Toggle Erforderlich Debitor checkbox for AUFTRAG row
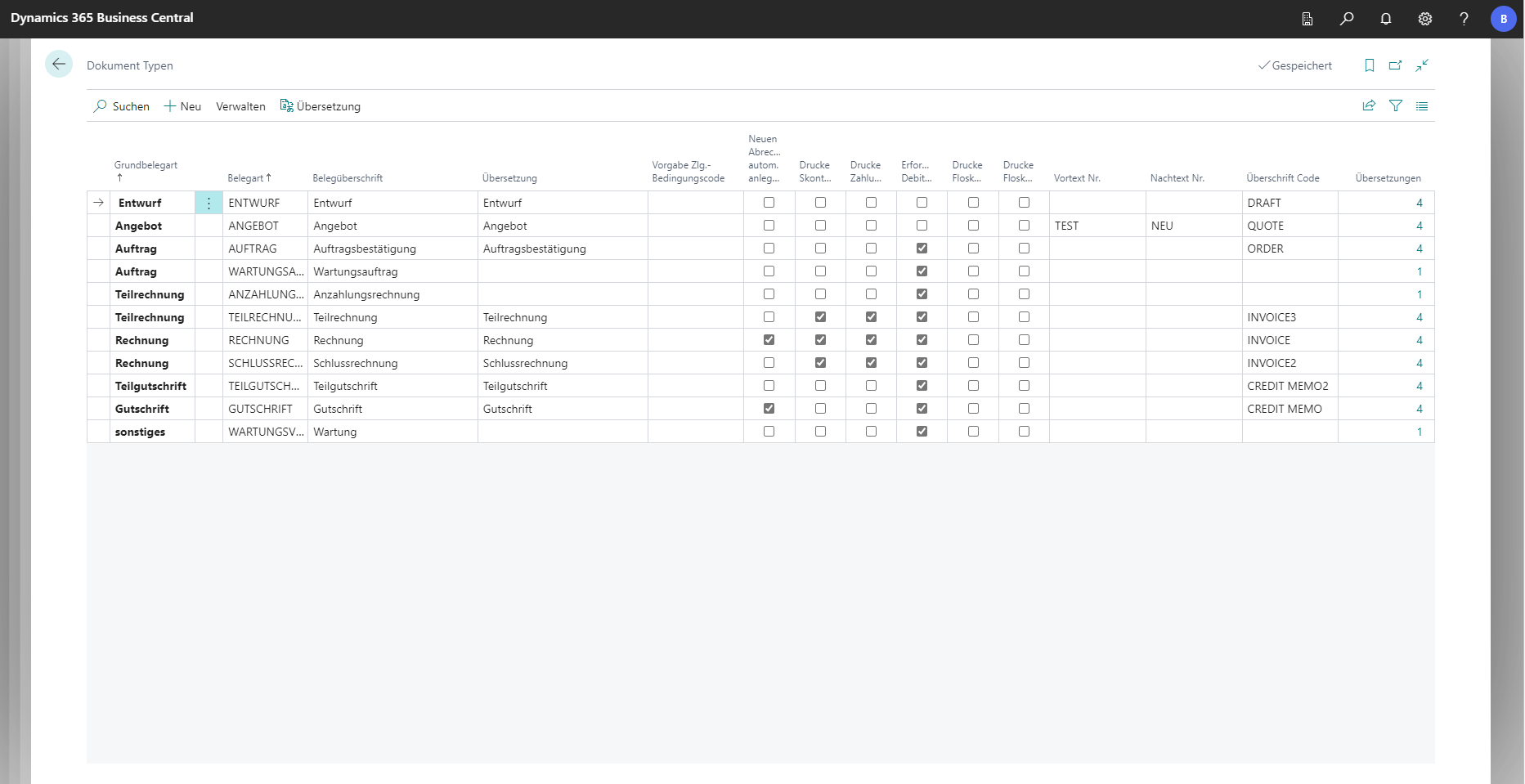The height and width of the screenshot is (784, 1525). coord(922,249)
